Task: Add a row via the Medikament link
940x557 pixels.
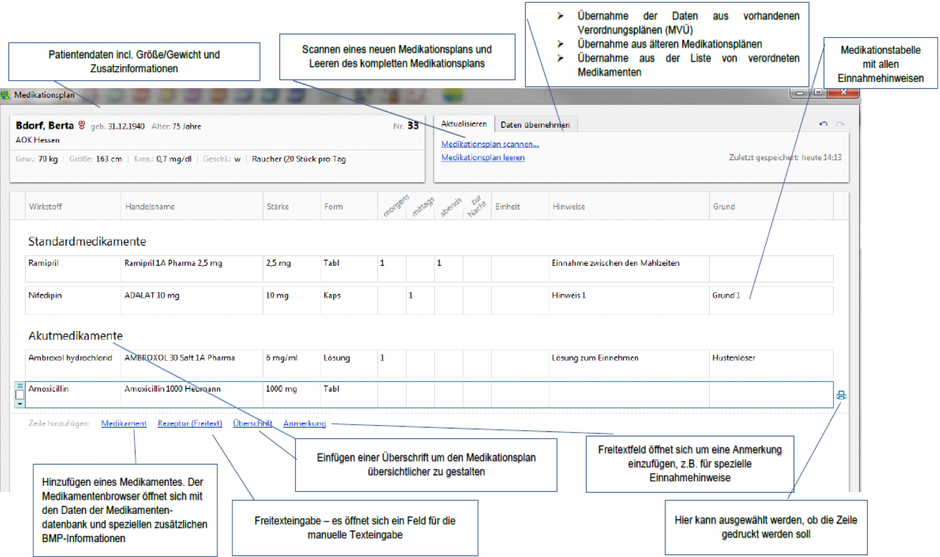Action: click(124, 423)
